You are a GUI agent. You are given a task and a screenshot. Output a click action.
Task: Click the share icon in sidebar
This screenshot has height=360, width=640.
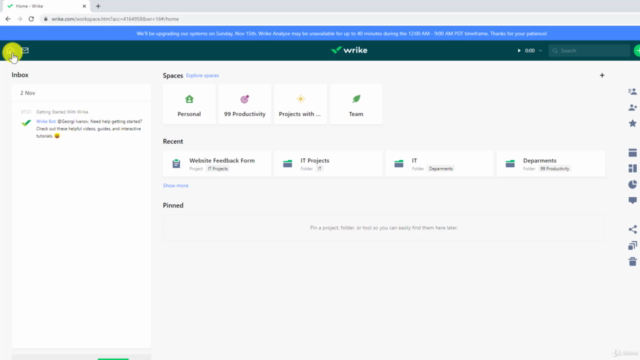click(x=632, y=229)
